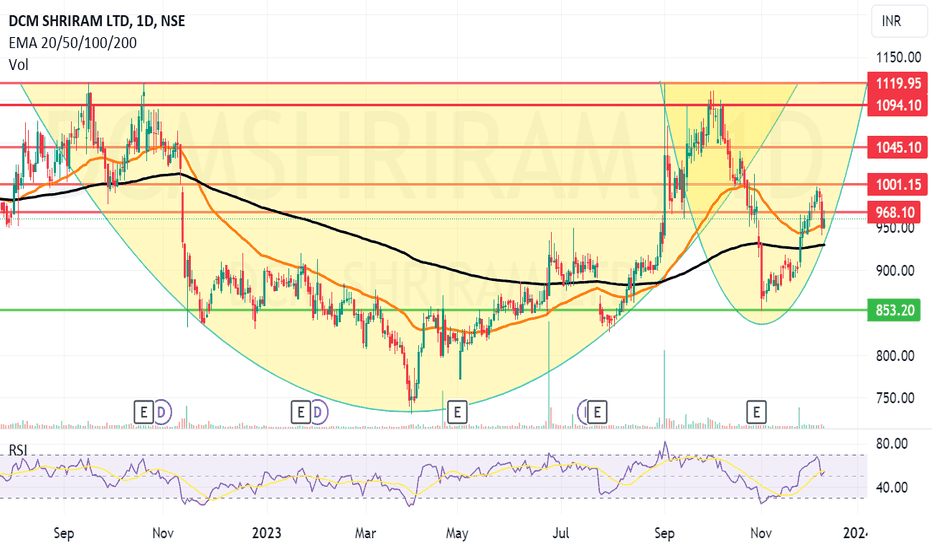Click the 1045.10 red price label
The width and height of the screenshot is (932, 550).
pos(898,147)
